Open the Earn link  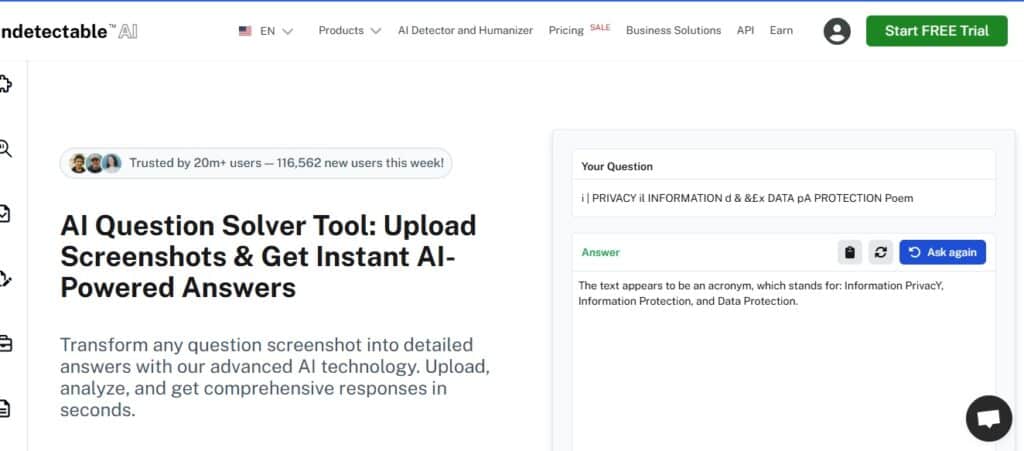click(x=781, y=31)
